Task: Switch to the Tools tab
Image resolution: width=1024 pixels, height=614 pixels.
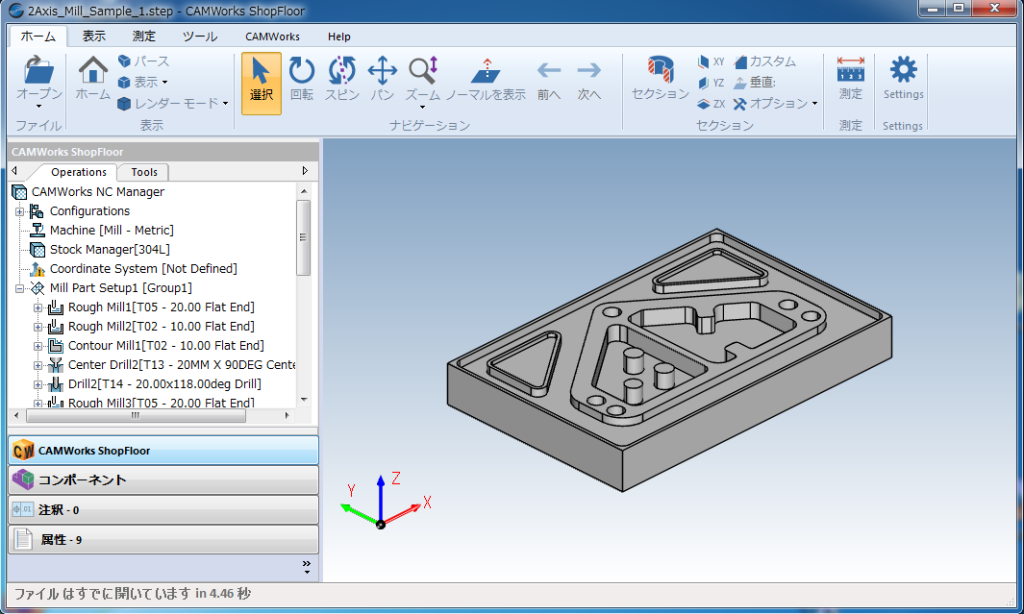Action: click(x=144, y=172)
